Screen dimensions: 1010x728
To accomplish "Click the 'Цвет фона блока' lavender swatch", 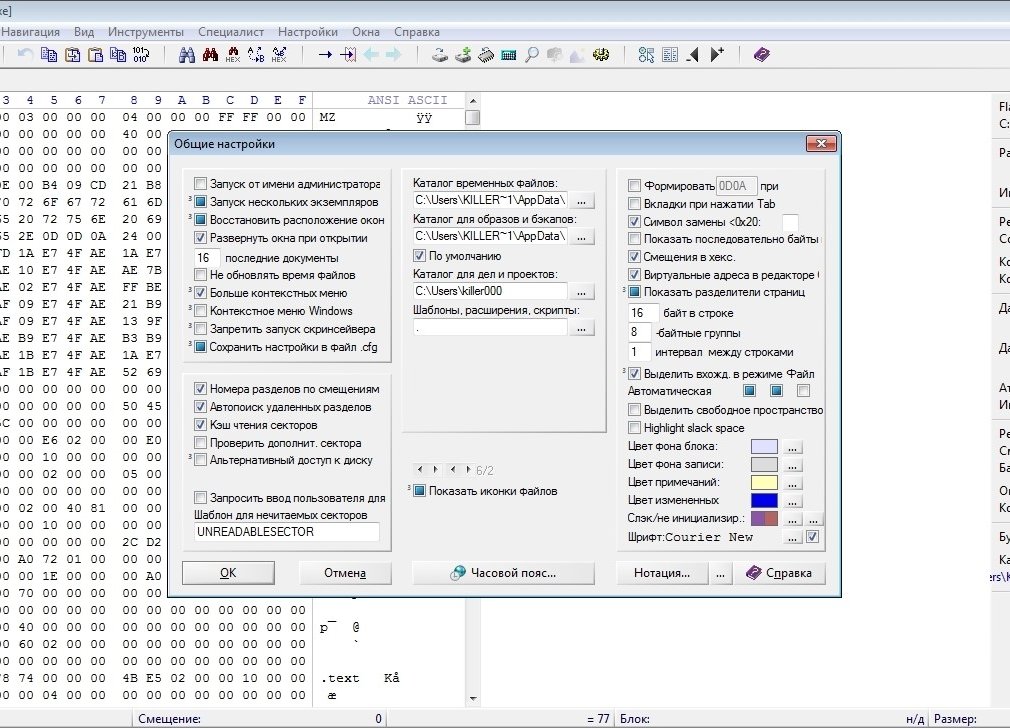I will tap(765, 446).
